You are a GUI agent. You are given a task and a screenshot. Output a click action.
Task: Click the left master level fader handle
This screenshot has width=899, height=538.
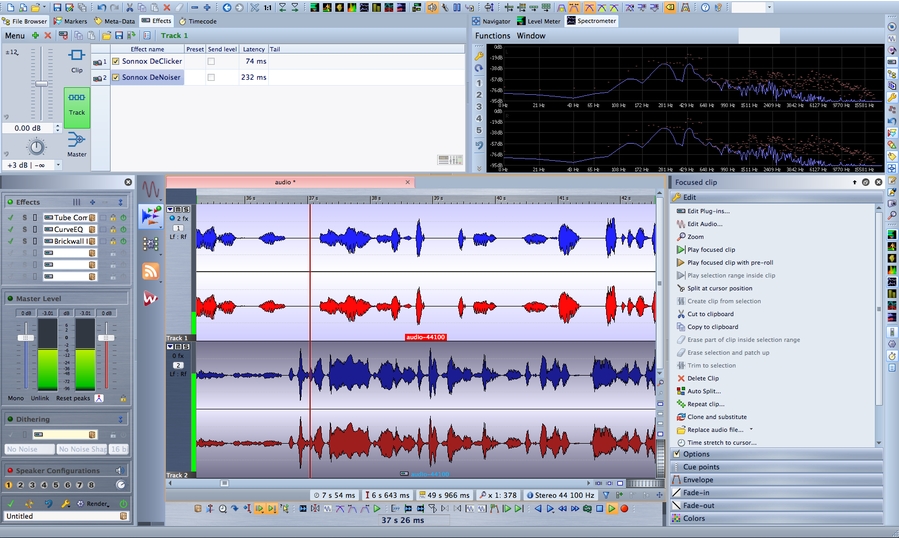[25, 338]
